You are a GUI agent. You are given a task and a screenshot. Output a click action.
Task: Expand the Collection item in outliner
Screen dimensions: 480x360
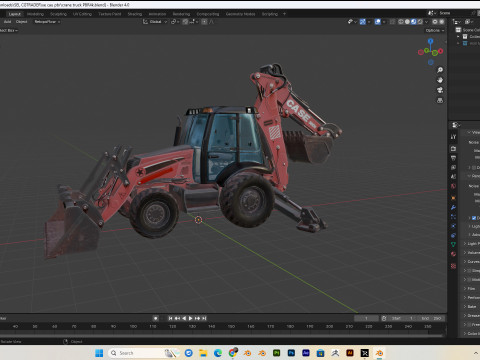coord(458,37)
